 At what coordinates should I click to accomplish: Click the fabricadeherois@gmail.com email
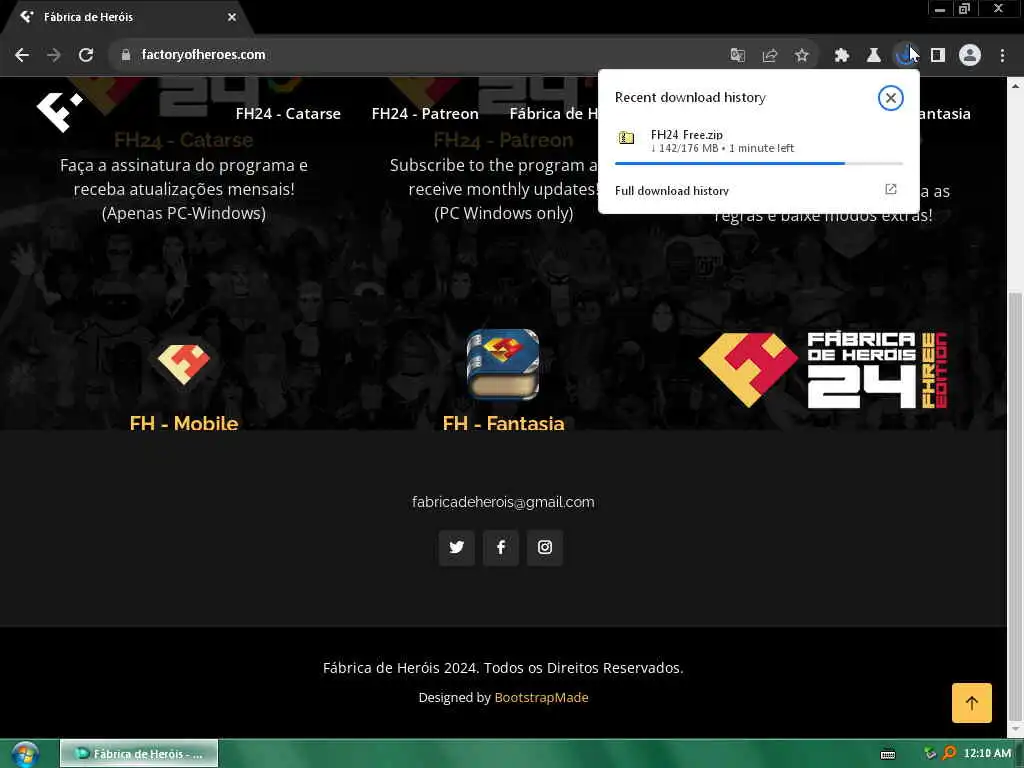click(x=503, y=502)
